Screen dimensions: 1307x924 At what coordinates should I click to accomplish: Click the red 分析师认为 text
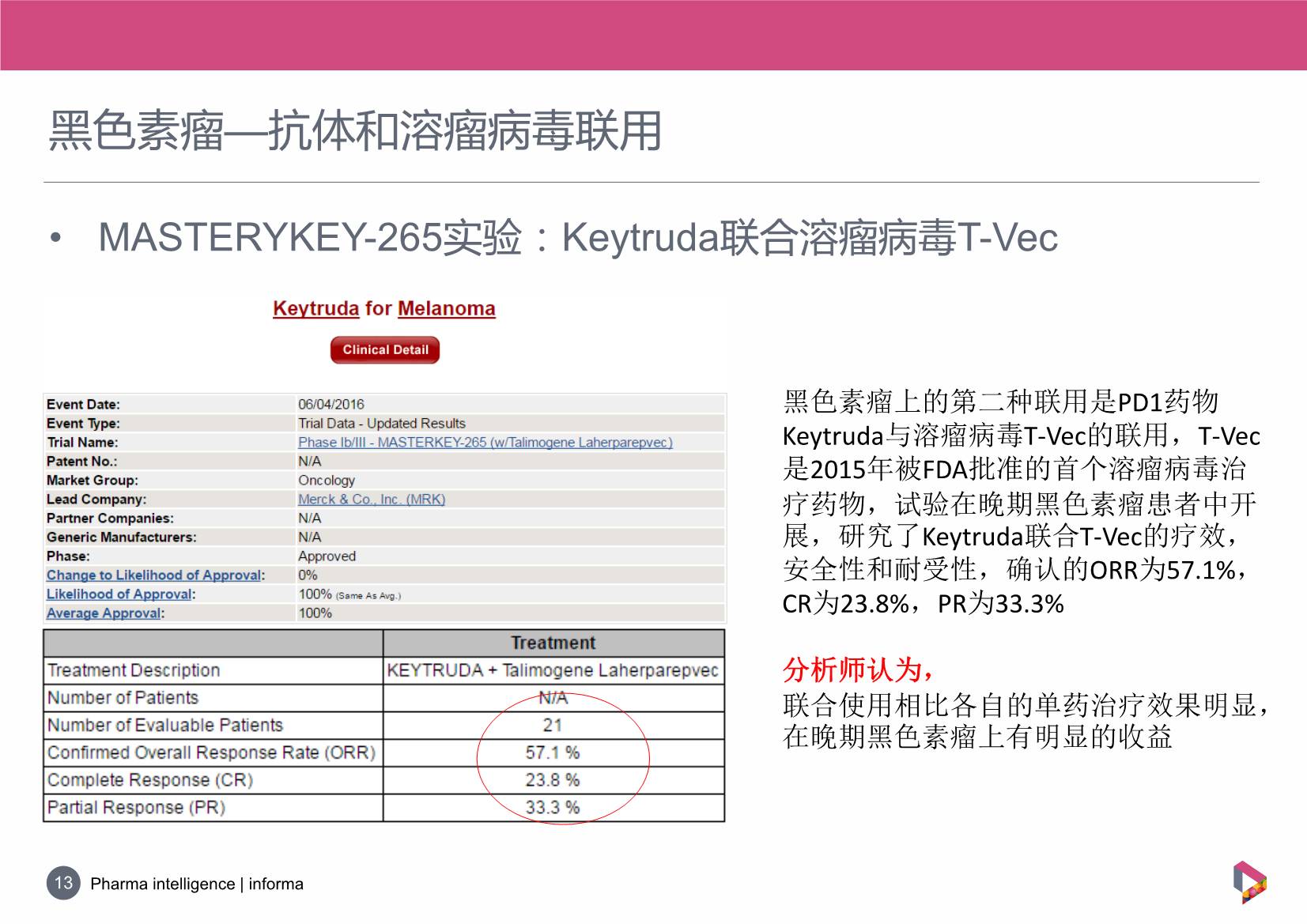859,670
